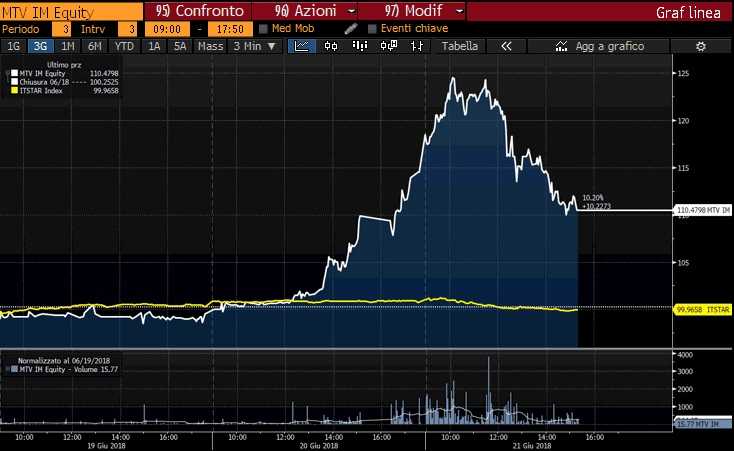
Task: Select the line chart type icon
Action: tap(301, 46)
